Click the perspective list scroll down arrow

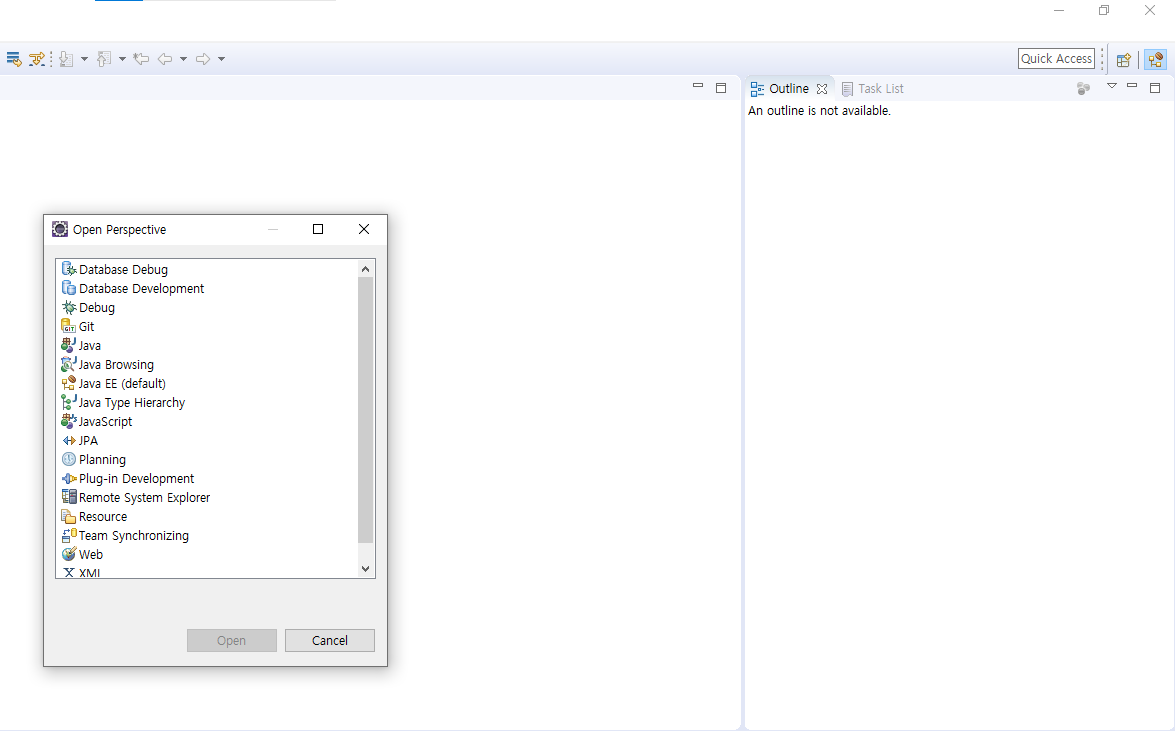[x=366, y=568]
